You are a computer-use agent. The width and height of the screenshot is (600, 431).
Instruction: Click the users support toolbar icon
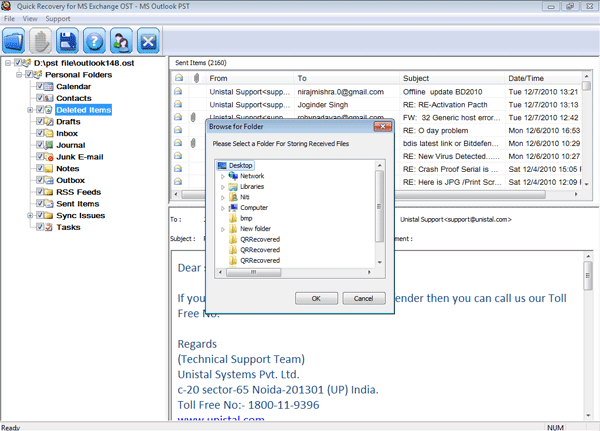[x=121, y=40]
